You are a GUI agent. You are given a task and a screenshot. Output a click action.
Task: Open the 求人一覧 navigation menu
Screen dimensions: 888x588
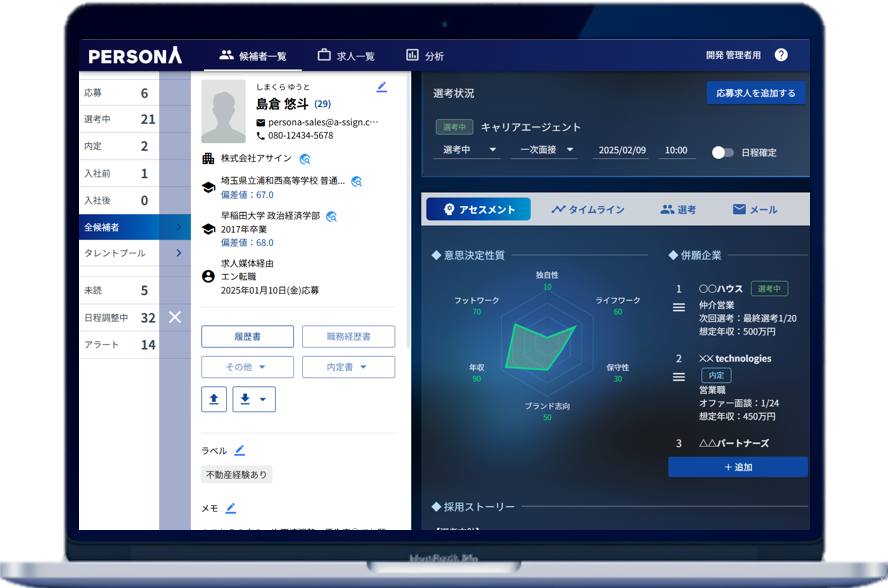346,56
